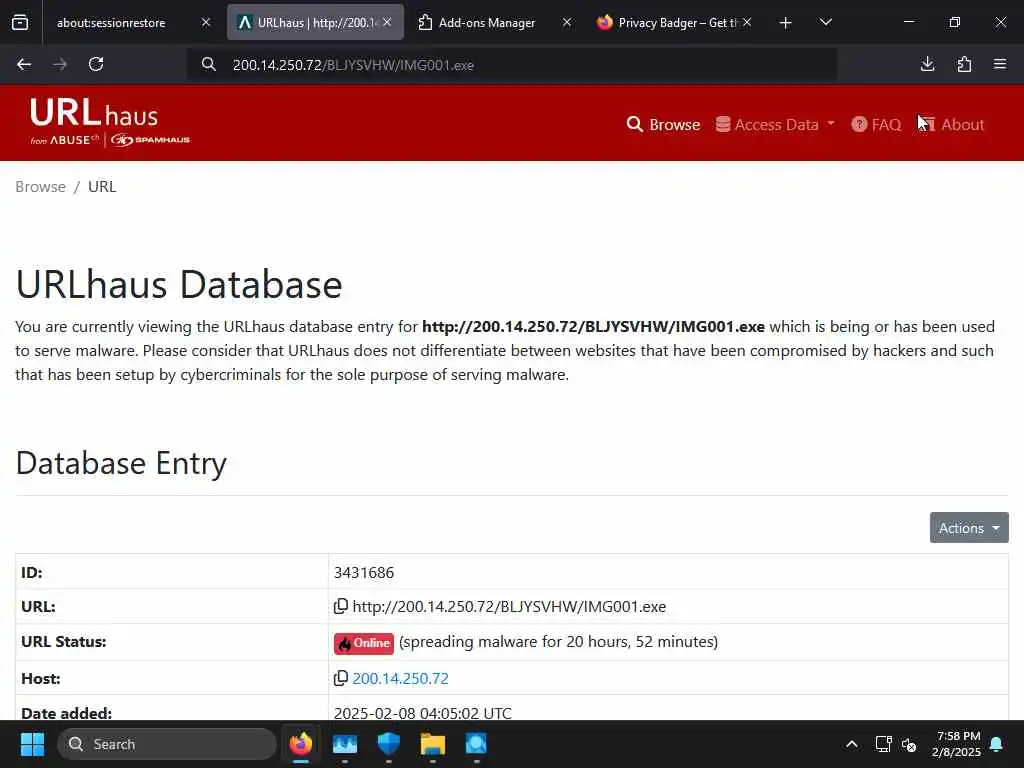Viewport: 1024px width, 768px height.
Task: Click the Database Entry heading
Action: pyautogui.click(x=121, y=463)
